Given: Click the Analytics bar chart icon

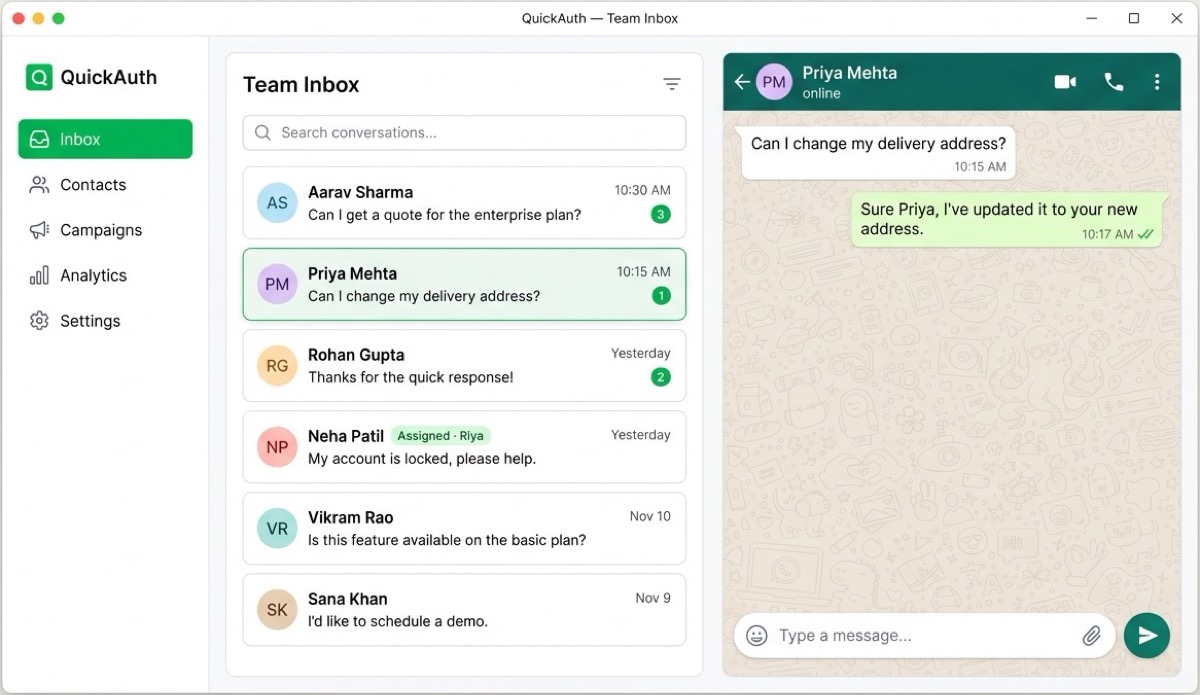Looking at the screenshot, I should (x=39, y=275).
